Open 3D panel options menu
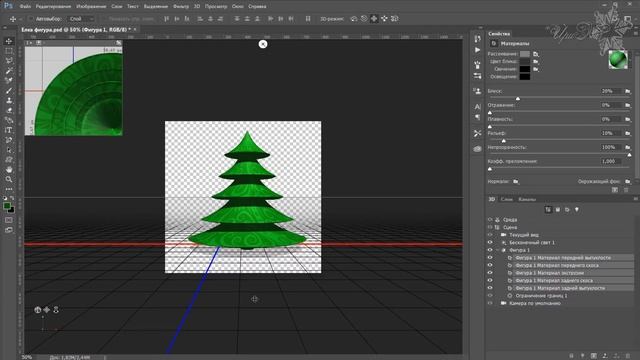Image resolution: width=640 pixels, height=360 pixels. (636, 199)
